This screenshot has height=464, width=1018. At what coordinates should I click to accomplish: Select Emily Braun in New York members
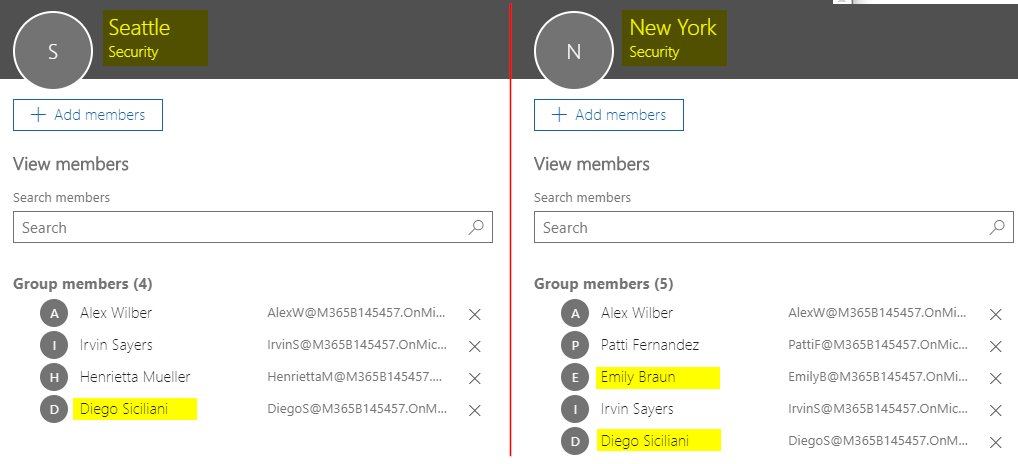pyautogui.click(x=638, y=377)
